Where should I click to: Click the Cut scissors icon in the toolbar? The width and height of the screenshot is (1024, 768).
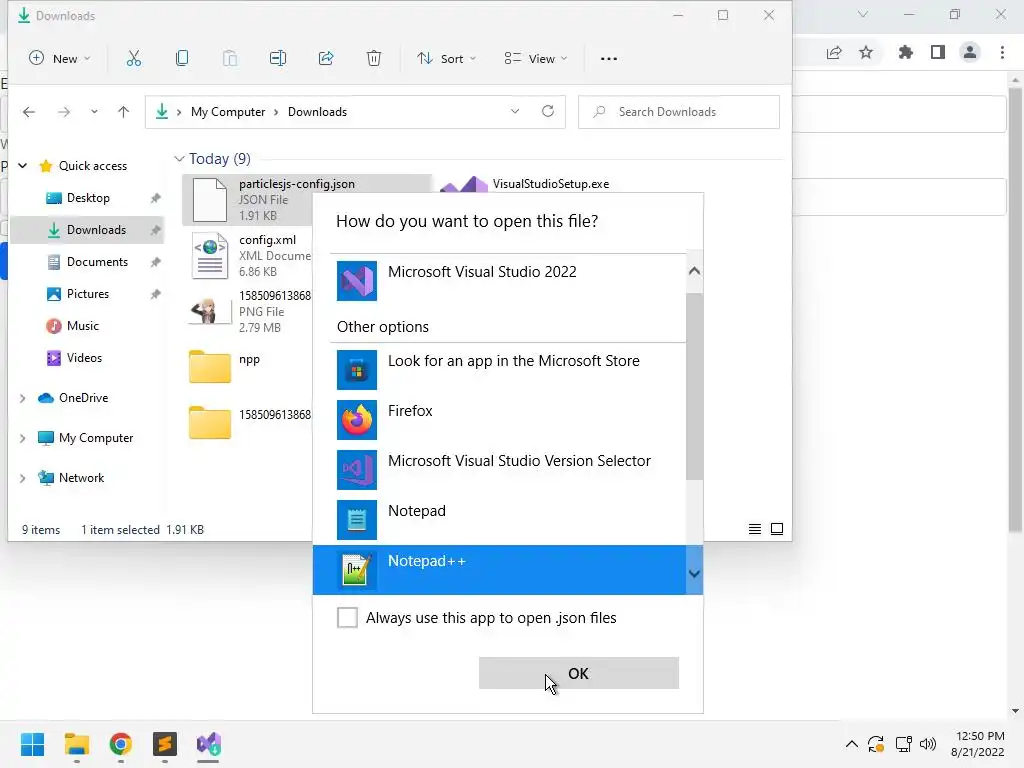[x=133, y=59]
